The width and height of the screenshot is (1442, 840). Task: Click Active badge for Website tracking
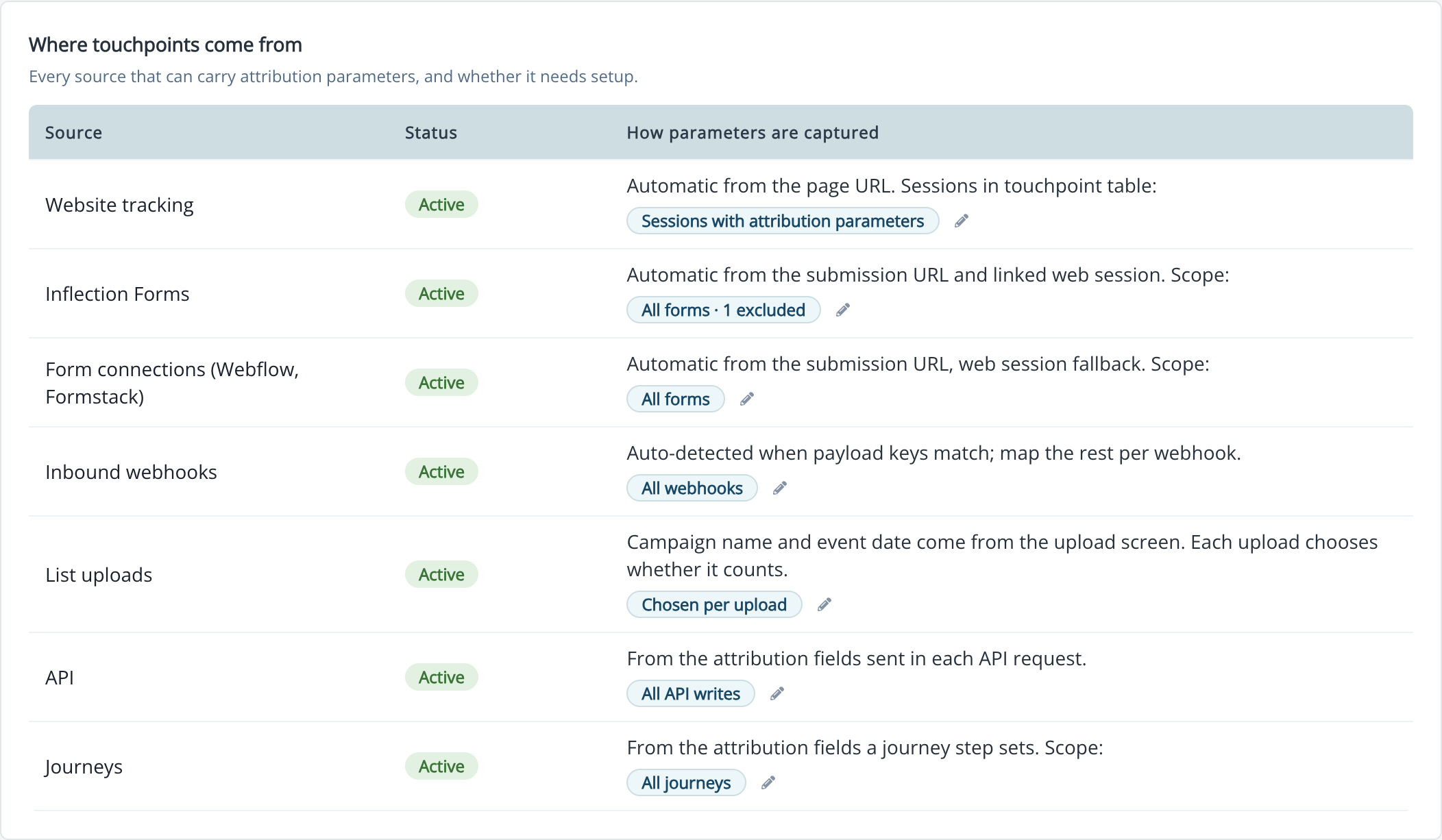coord(441,204)
